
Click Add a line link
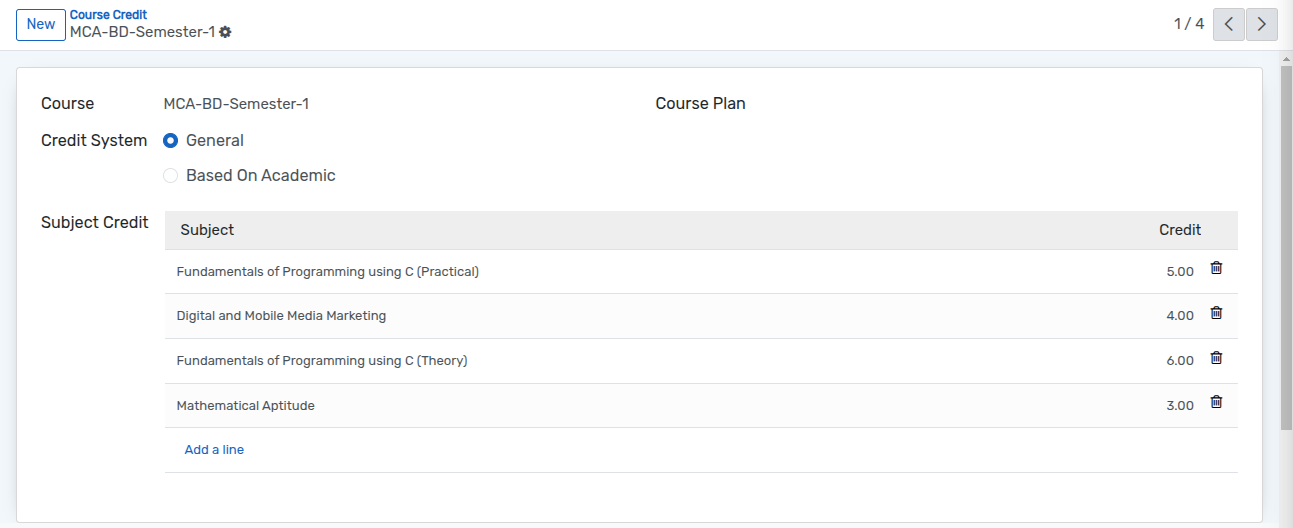coord(214,450)
